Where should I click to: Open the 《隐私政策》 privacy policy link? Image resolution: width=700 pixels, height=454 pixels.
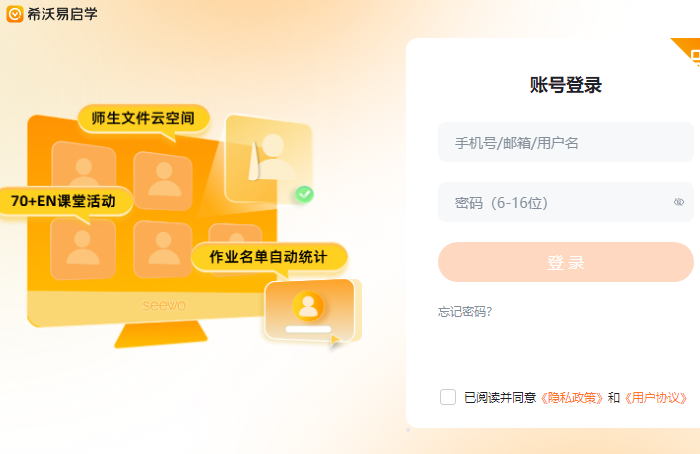(572, 397)
